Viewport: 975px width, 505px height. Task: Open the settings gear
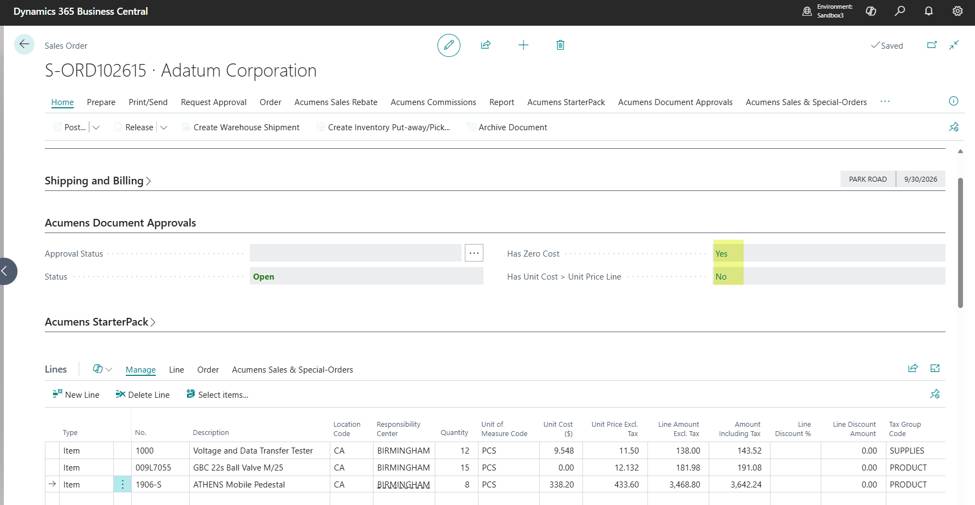(x=958, y=11)
